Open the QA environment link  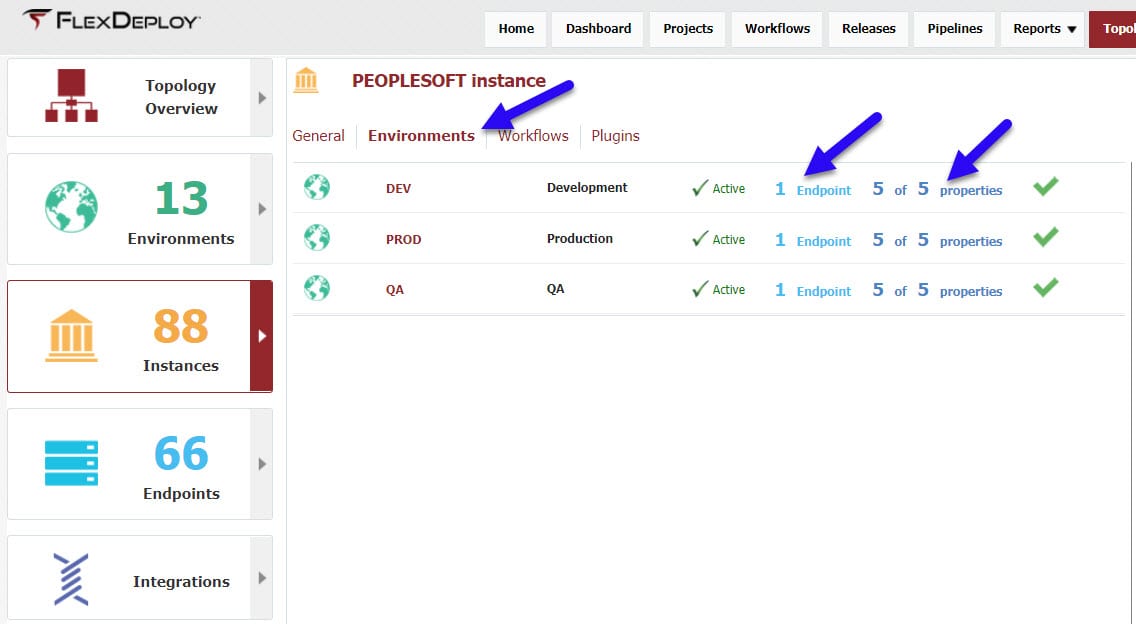pyautogui.click(x=394, y=290)
